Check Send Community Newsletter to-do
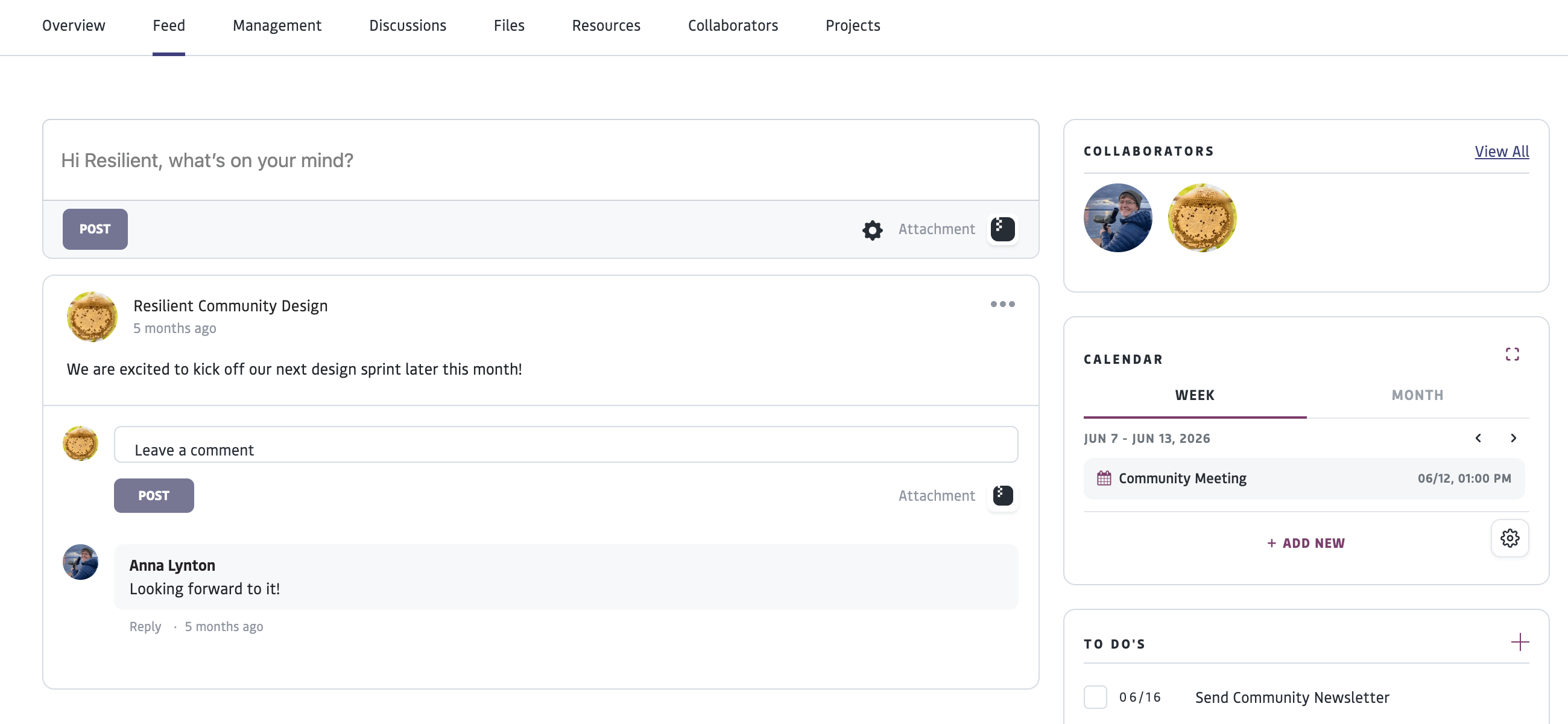This screenshot has height=724, width=1568. point(1095,697)
